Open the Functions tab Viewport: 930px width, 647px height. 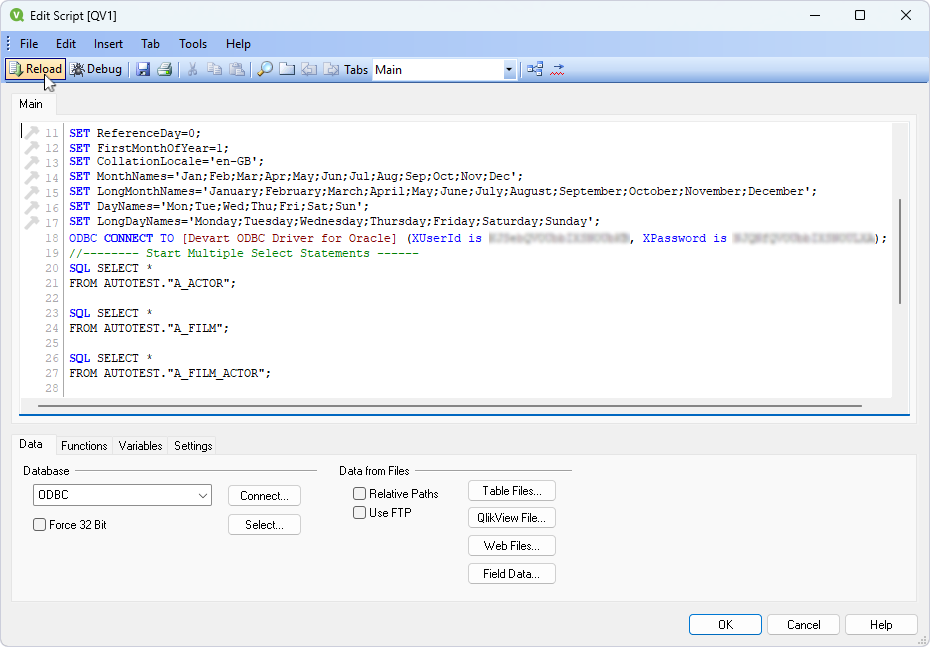84,446
